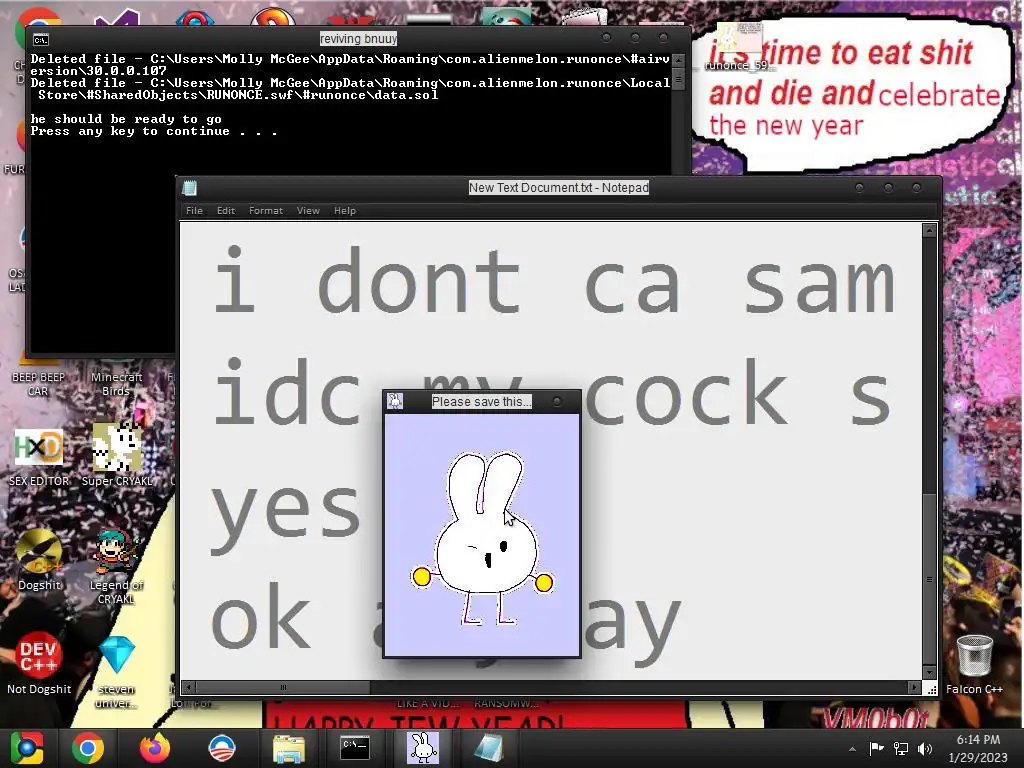
Task: Select the Legend of CRYAKL desktop icon
Action: point(116,566)
